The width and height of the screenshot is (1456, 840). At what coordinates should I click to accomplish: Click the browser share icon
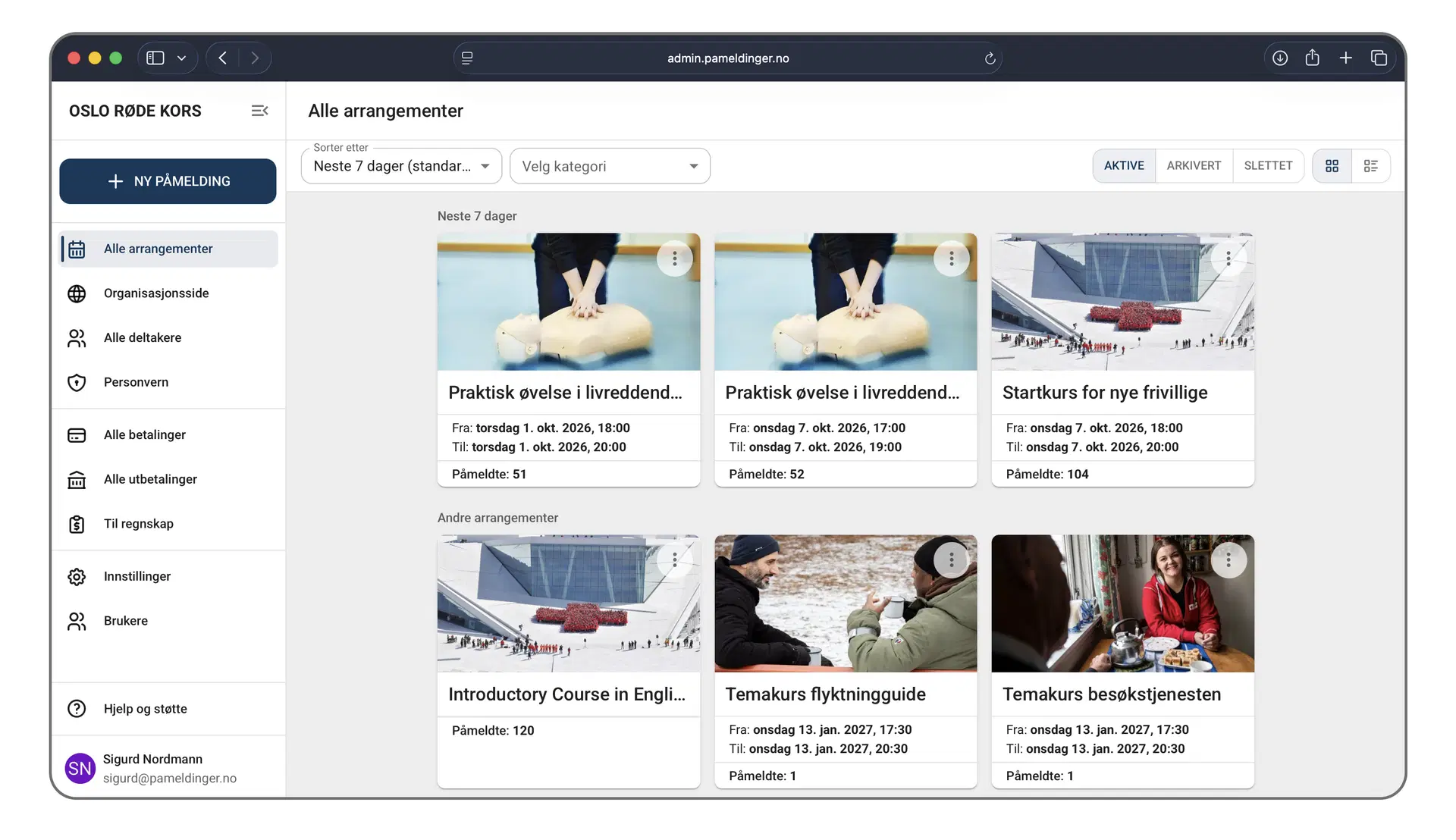(x=1313, y=58)
